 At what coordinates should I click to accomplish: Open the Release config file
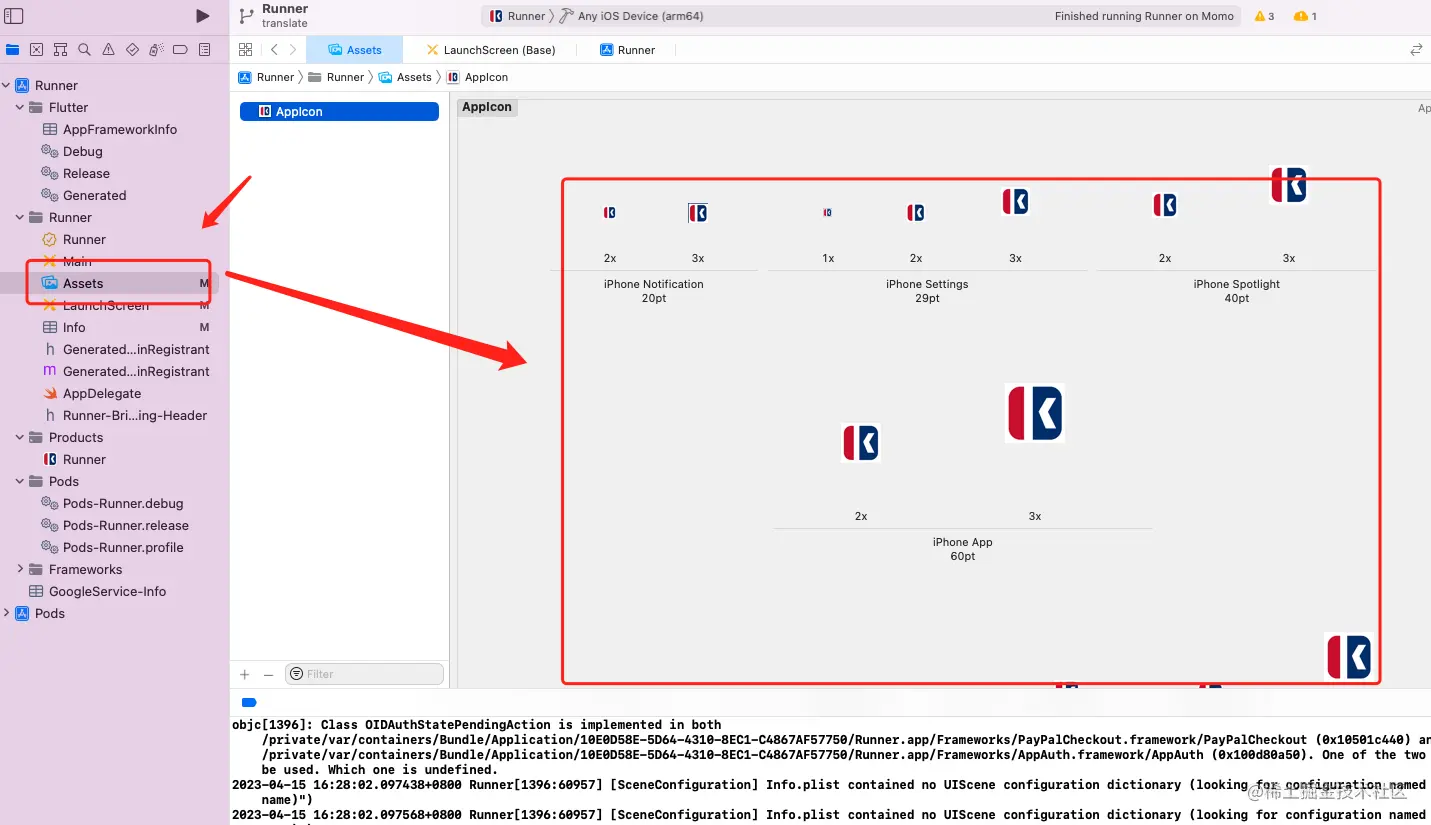coord(76,173)
